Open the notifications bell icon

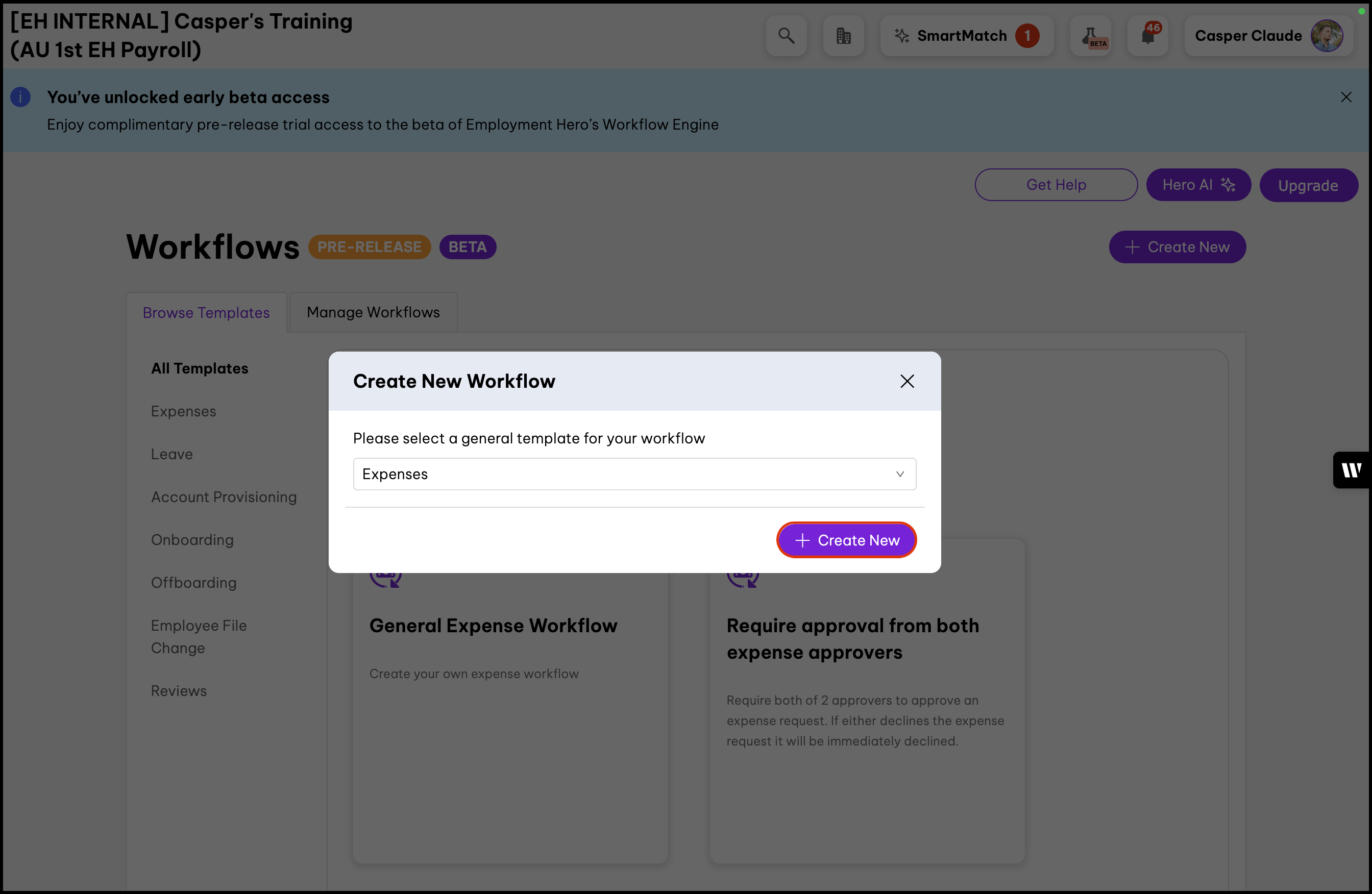pos(1148,36)
